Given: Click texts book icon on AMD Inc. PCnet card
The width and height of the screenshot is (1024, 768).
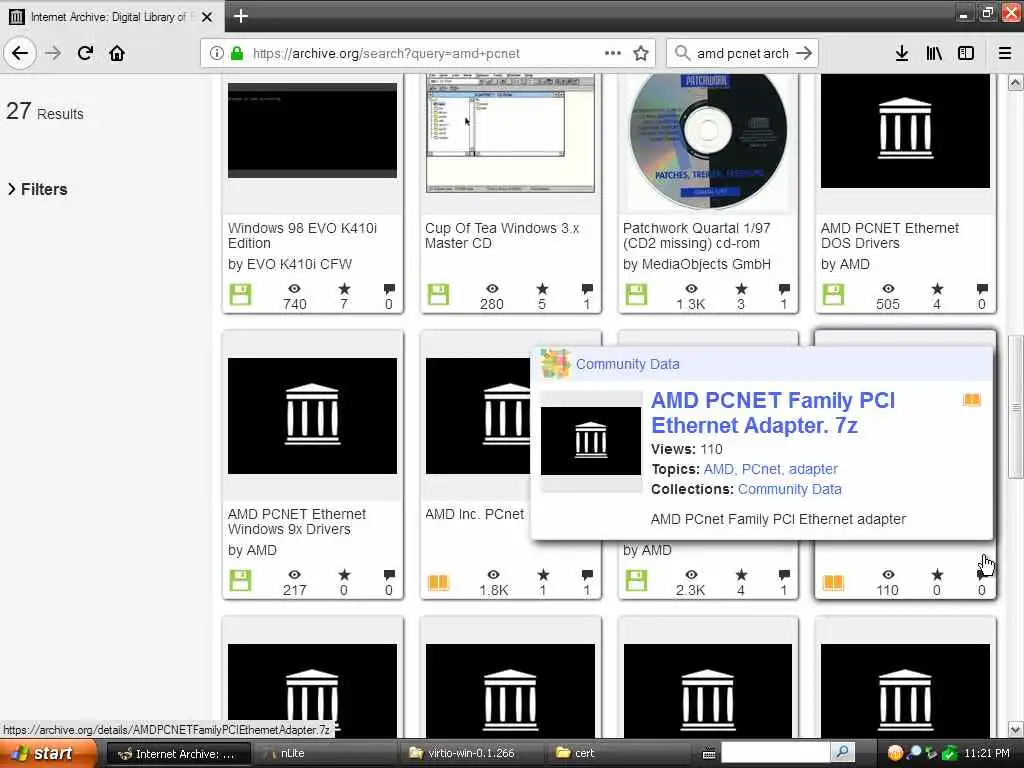Looking at the screenshot, I should [438, 582].
